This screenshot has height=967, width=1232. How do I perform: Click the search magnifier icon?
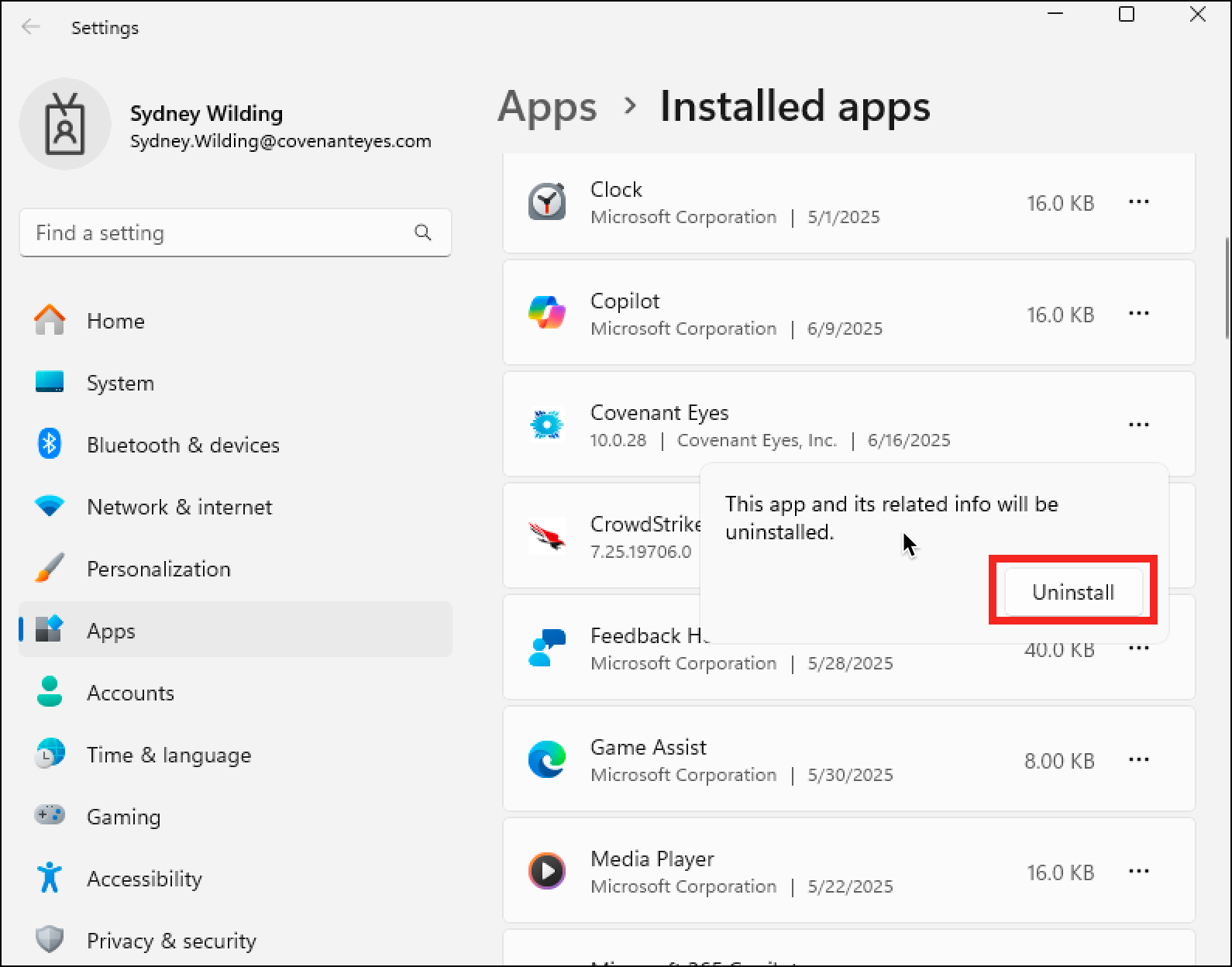[422, 232]
